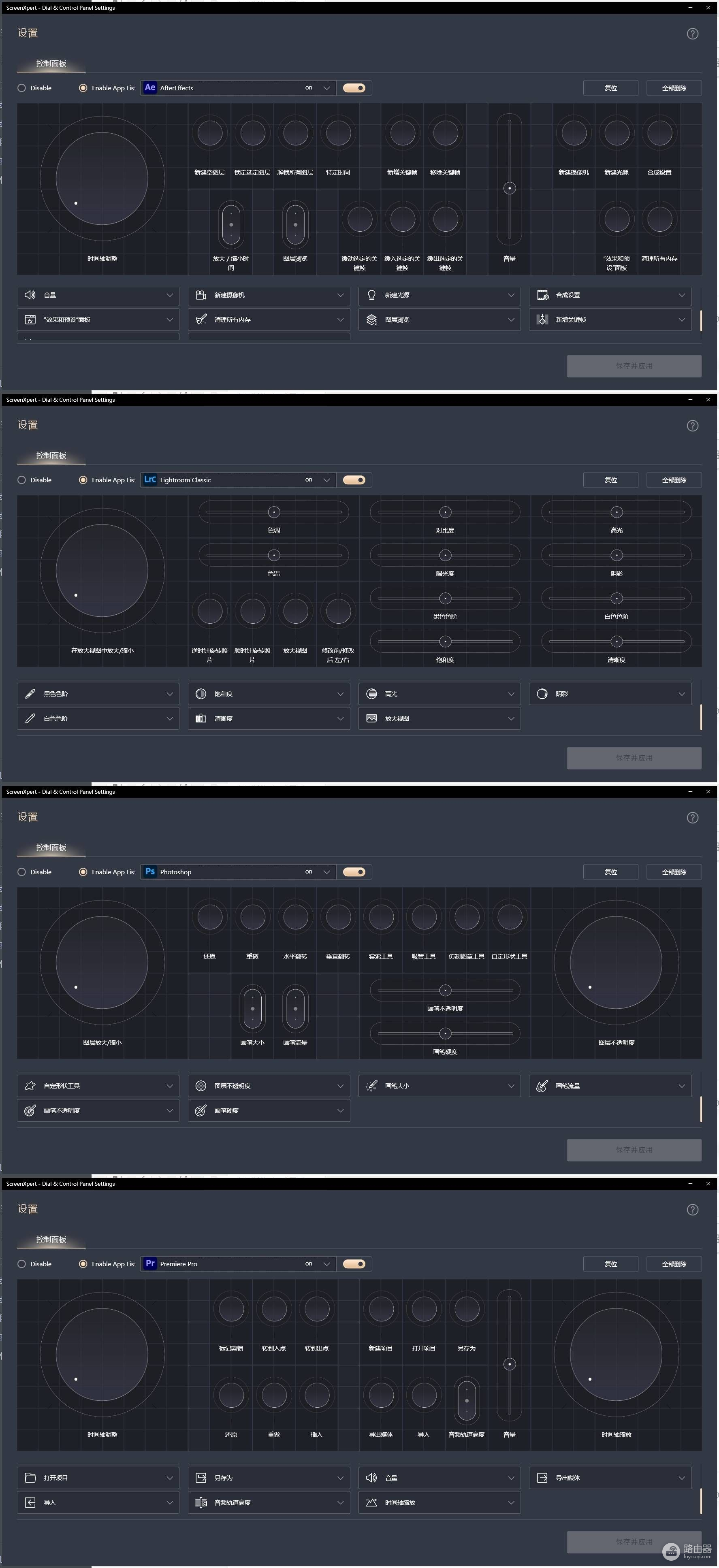Click the LrC app icon in Lightroom selector

click(150, 479)
